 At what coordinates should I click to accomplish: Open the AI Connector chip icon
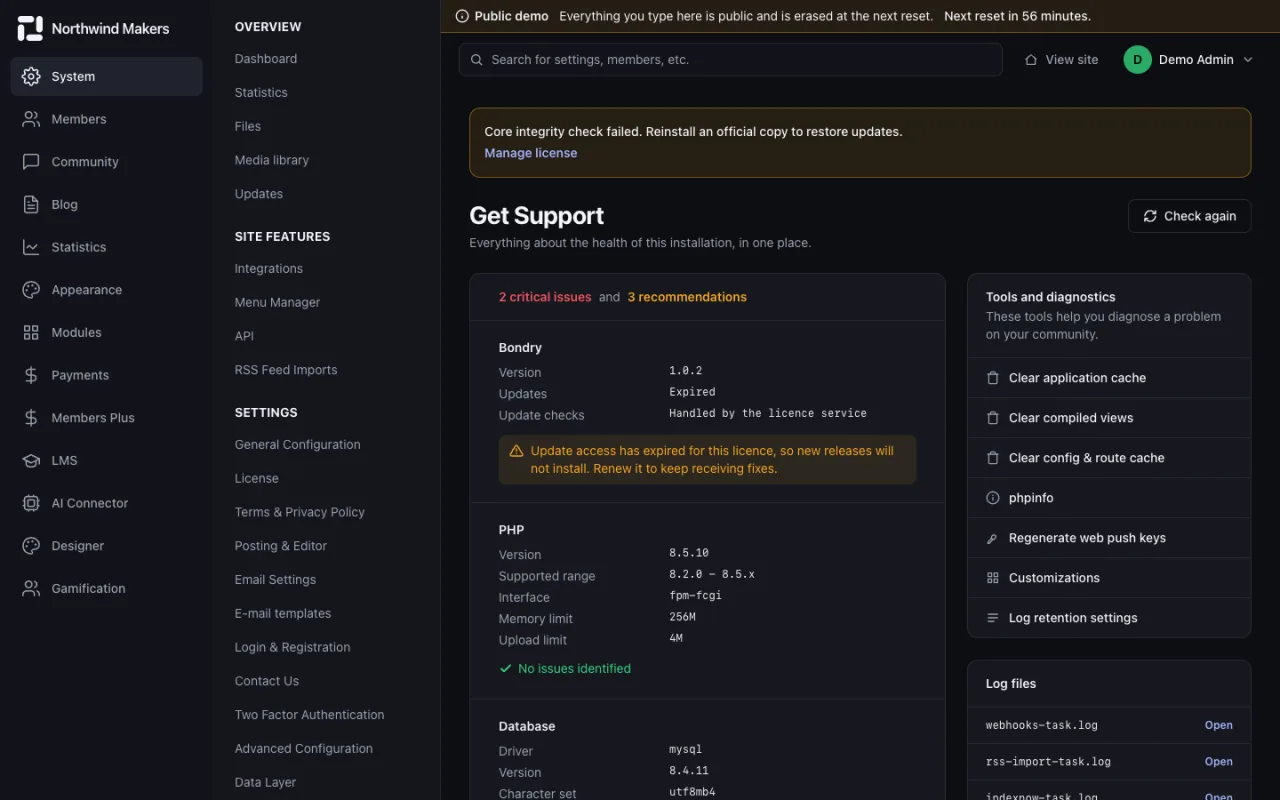coord(31,503)
